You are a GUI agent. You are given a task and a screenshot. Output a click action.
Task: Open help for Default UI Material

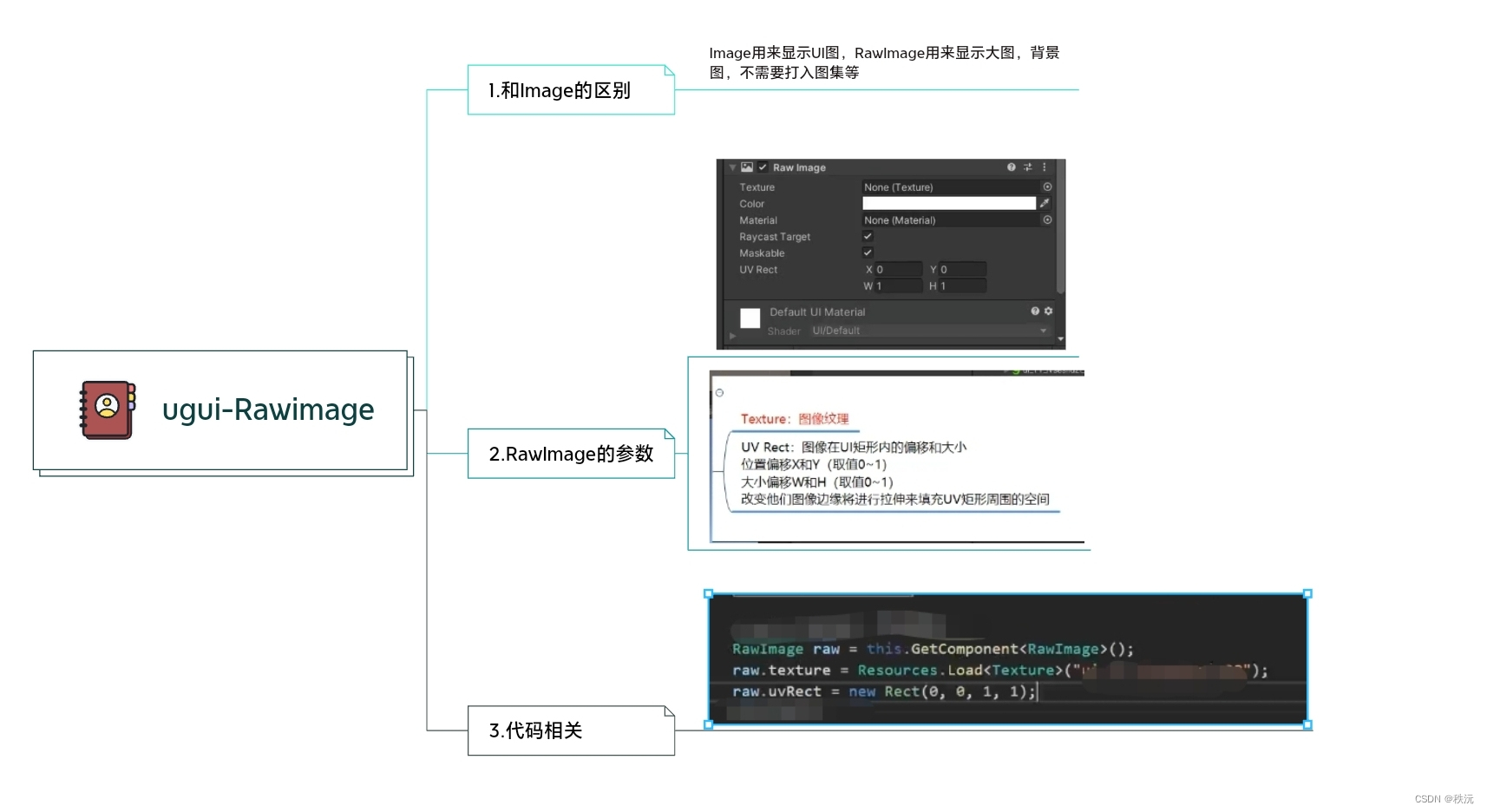point(1034,311)
